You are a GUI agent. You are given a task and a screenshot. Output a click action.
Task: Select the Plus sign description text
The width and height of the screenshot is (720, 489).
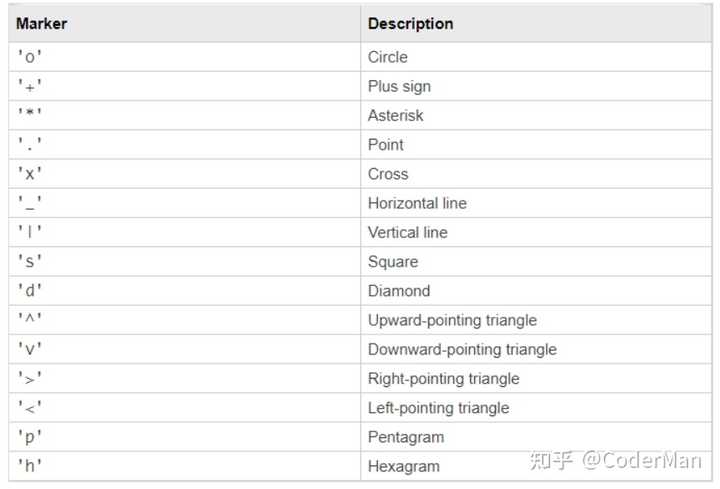[x=399, y=86]
